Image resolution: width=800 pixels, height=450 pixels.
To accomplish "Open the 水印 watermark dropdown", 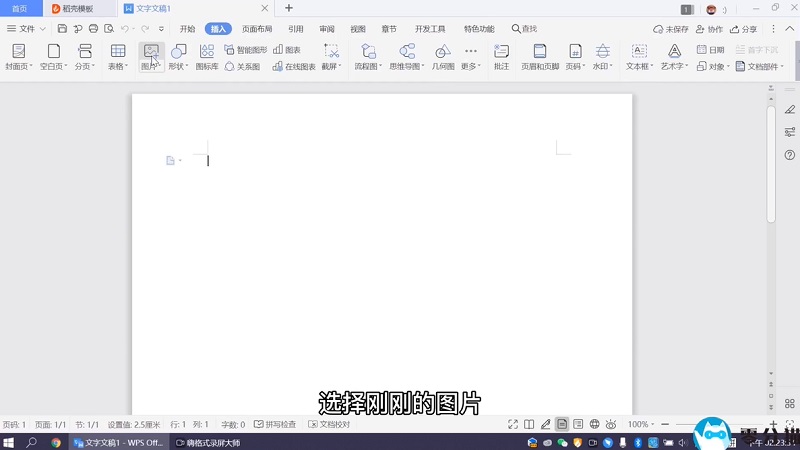I will pyautogui.click(x=602, y=66).
